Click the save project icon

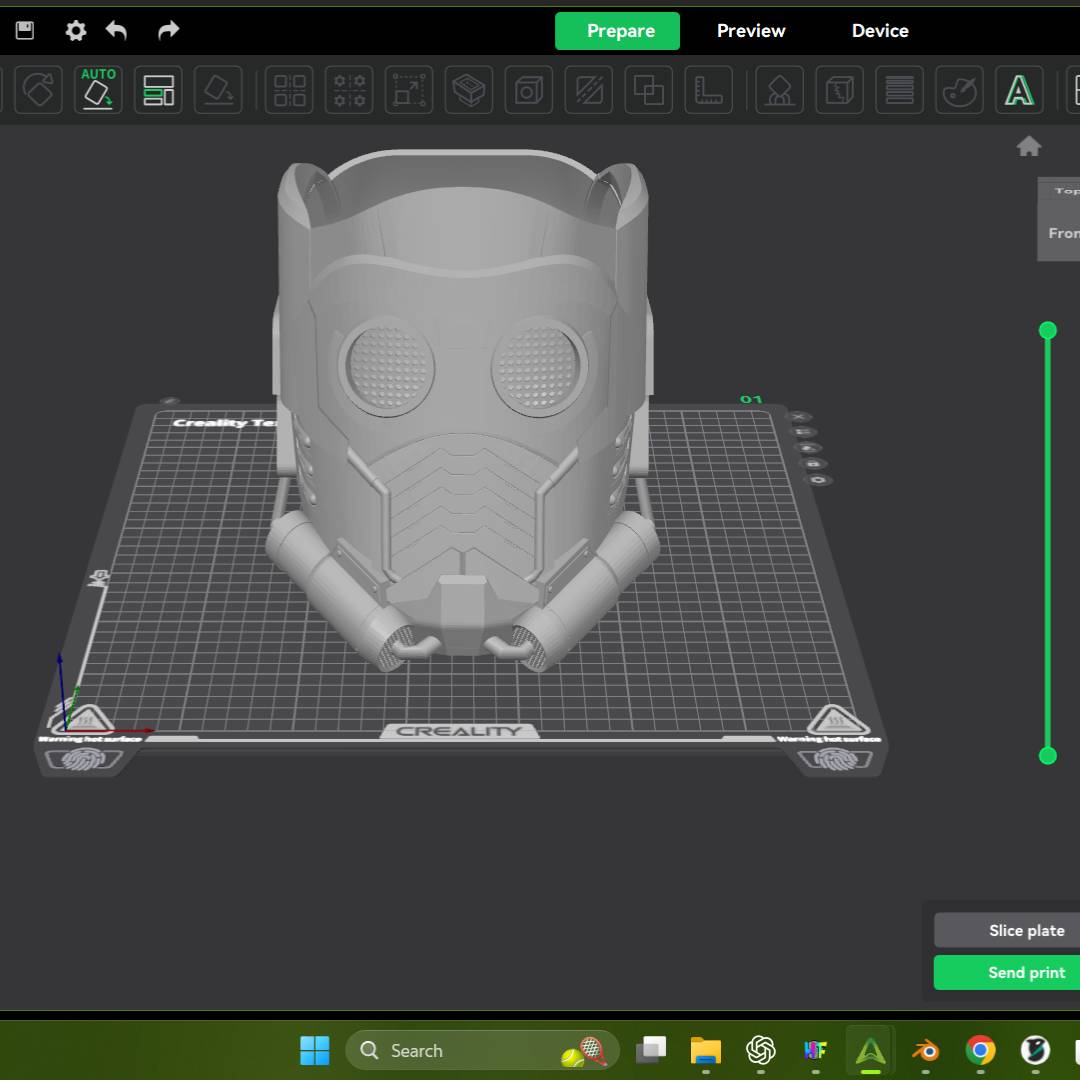point(25,30)
